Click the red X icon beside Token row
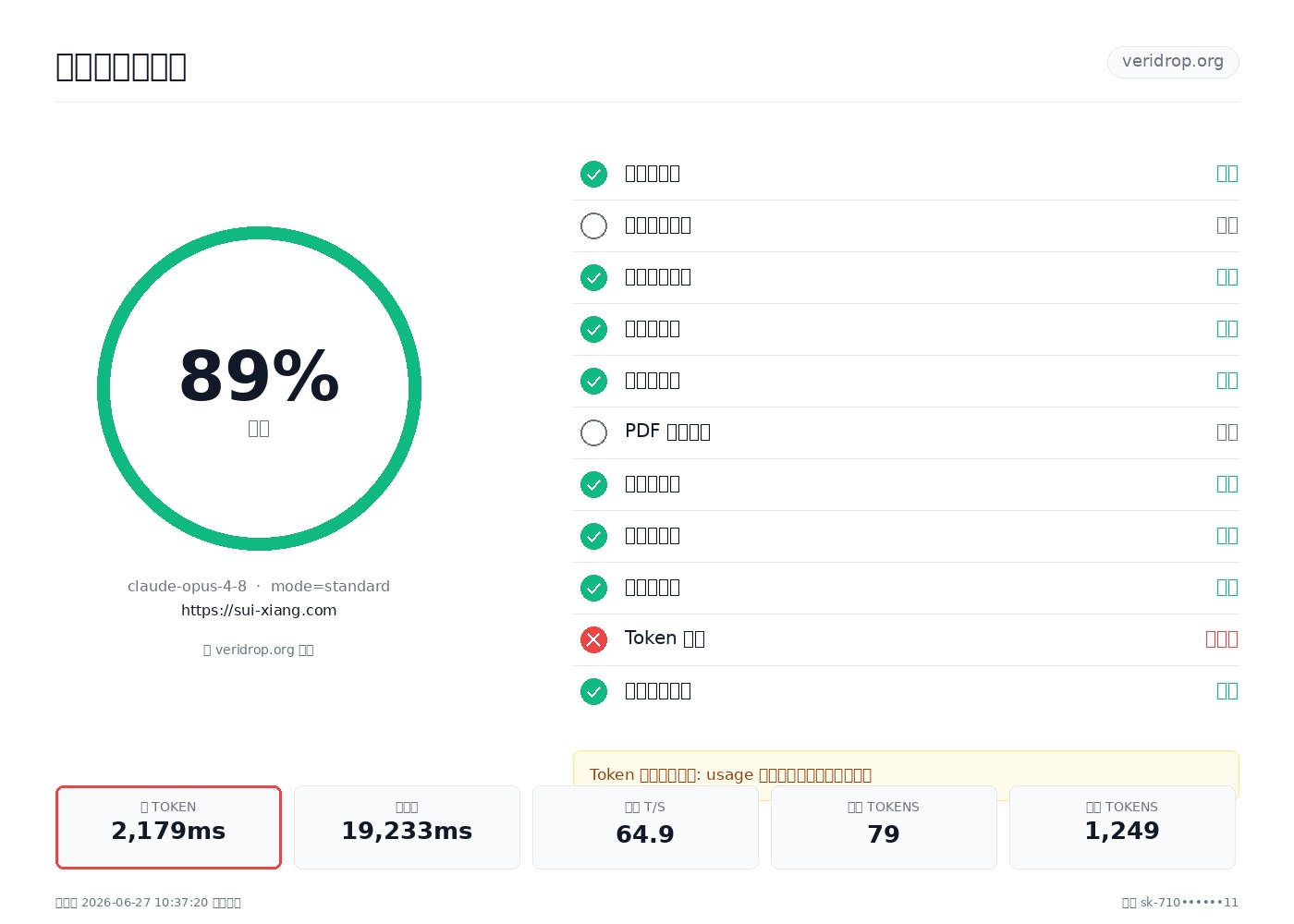Viewport: 1294px width, 924px height. pyautogui.click(x=593, y=639)
